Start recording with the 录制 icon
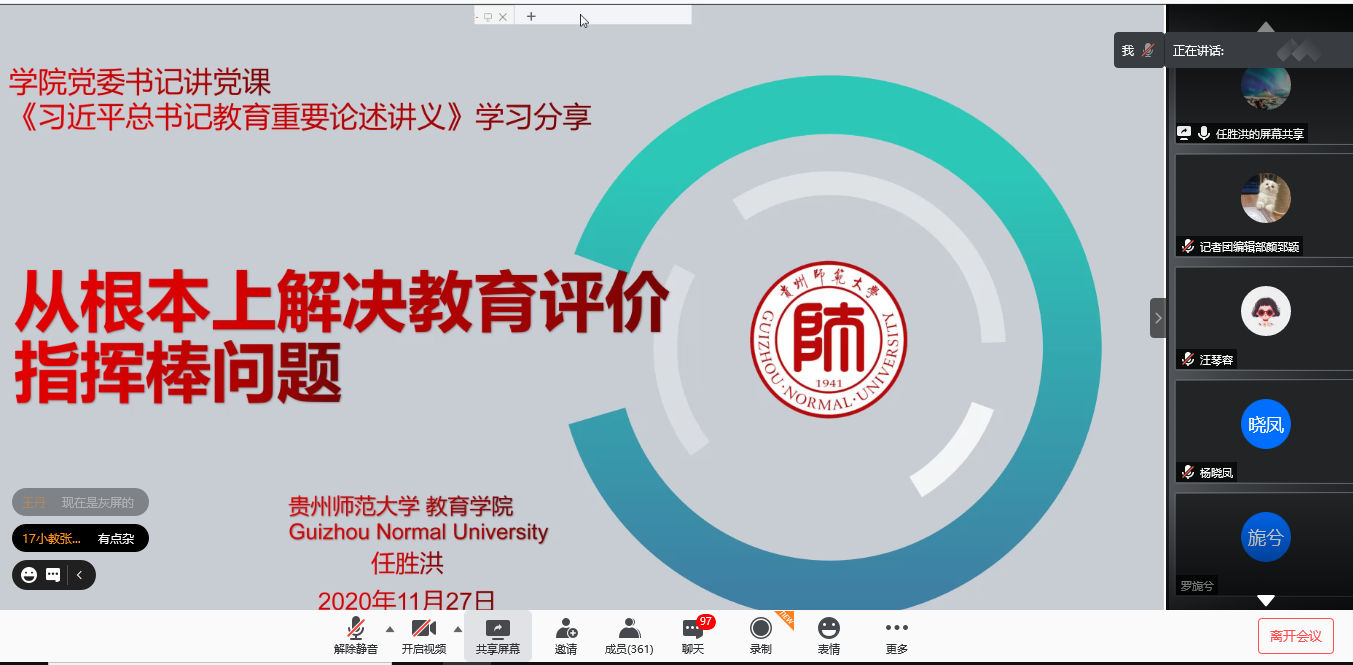Screen dimensions: 1353x665 [760, 635]
